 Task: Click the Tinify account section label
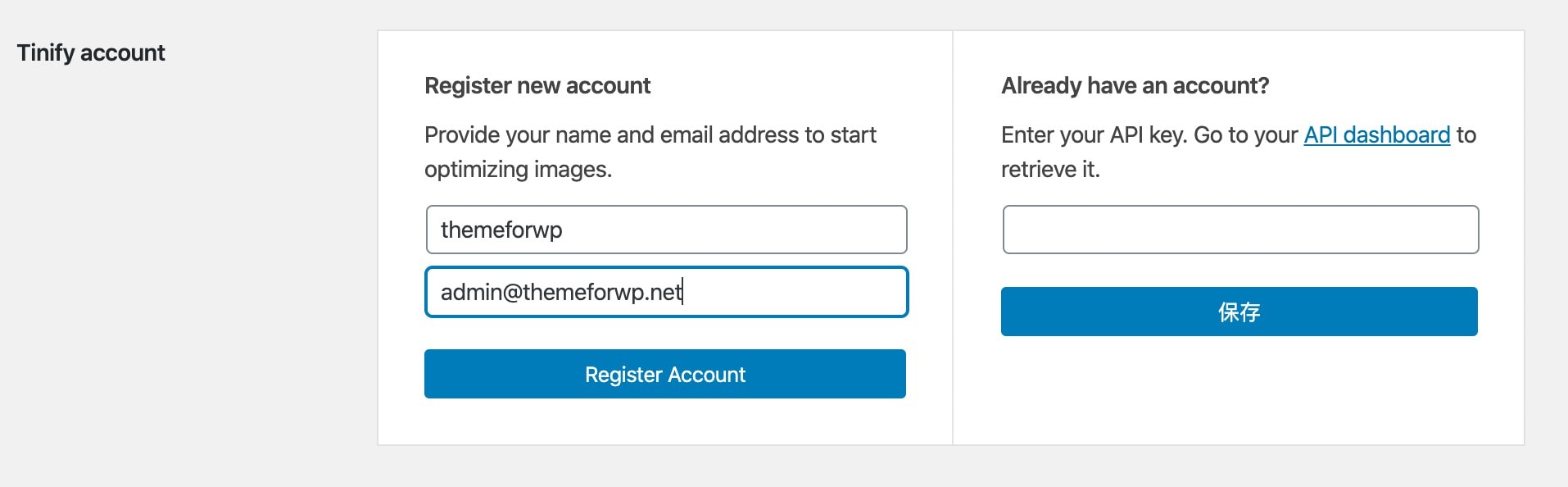coord(91,52)
